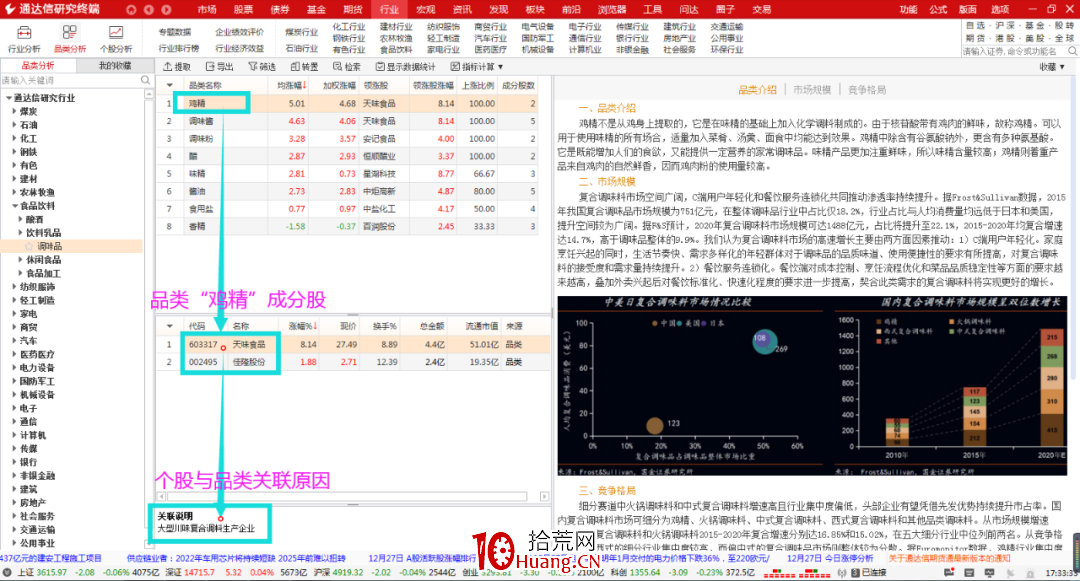The image size is (1080, 581).
Task: Open 企业绩效评价 link
Action: pos(239,32)
